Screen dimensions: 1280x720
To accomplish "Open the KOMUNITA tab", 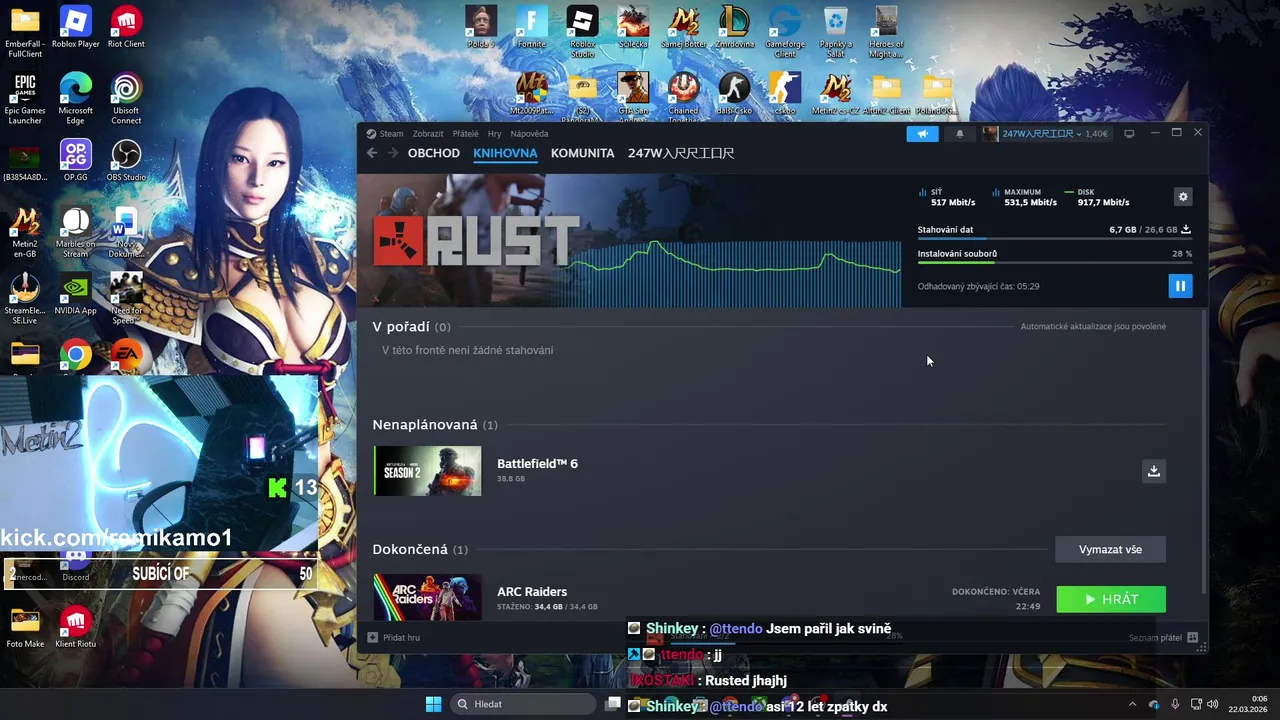I will (x=583, y=153).
